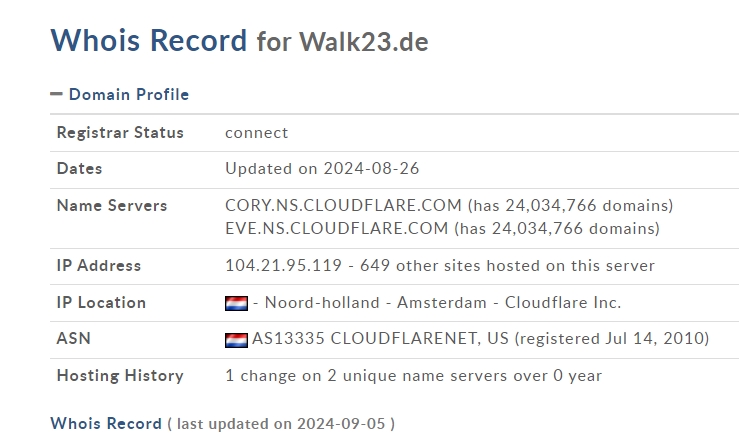Click the Whois Record page title
739x439 pixels.
coord(148,40)
